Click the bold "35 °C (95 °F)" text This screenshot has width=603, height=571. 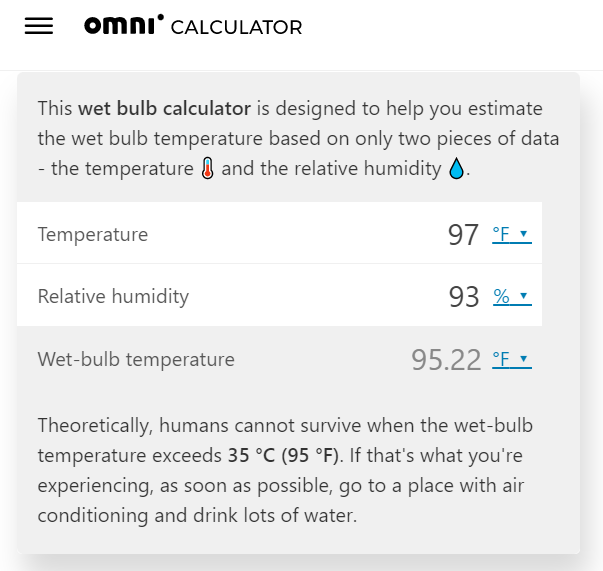point(283,456)
